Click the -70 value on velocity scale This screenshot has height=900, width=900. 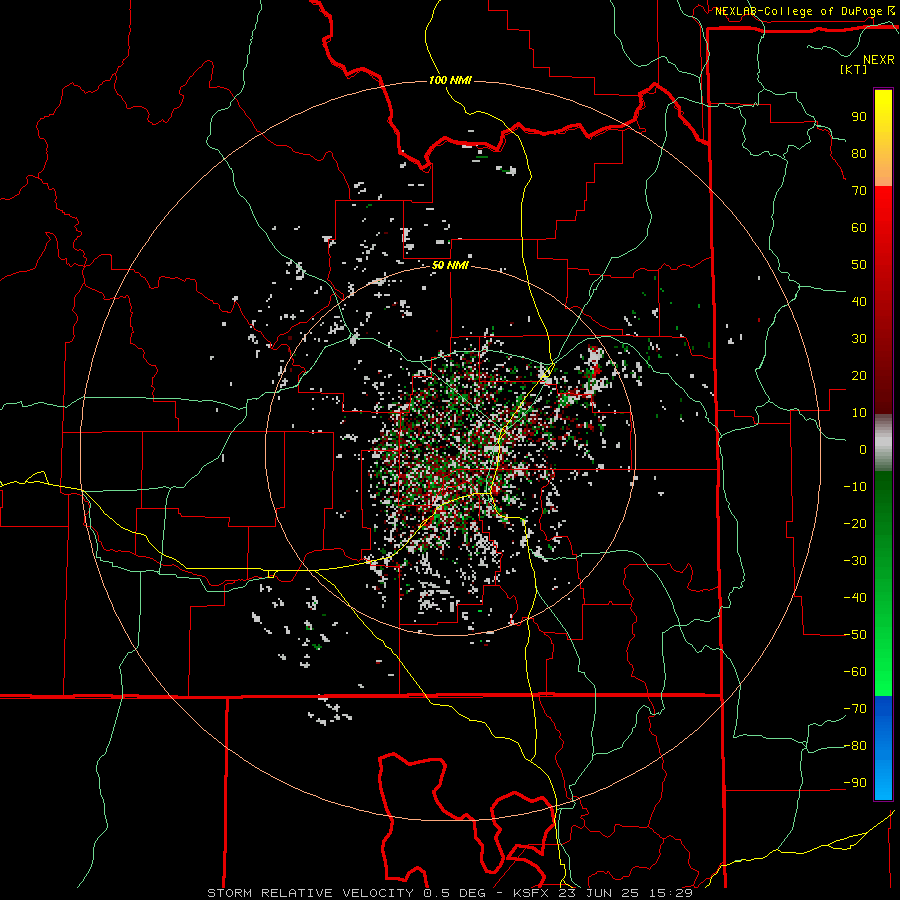855,709
